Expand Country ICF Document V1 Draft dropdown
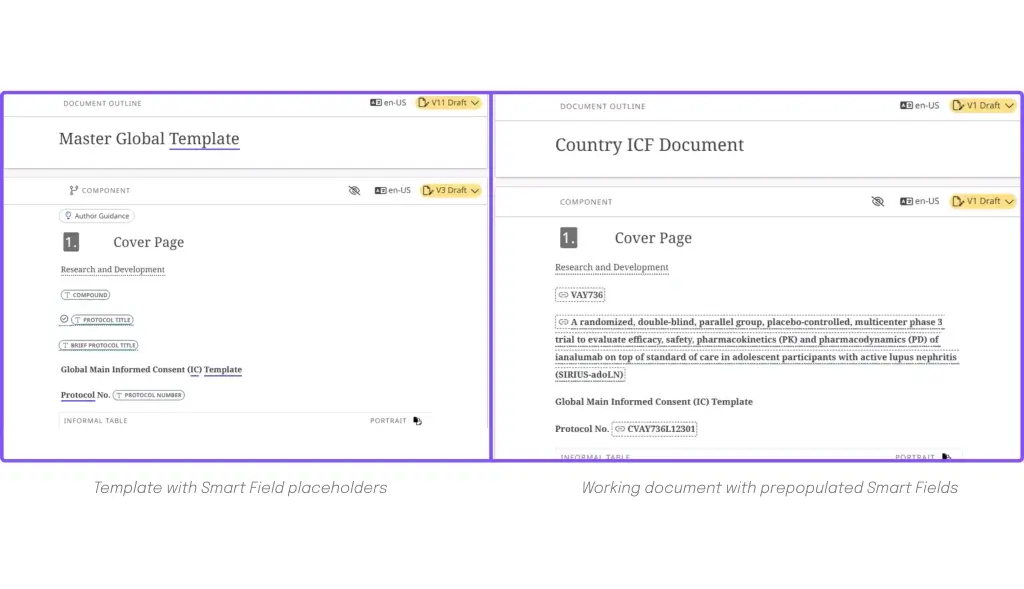 coord(983,105)
